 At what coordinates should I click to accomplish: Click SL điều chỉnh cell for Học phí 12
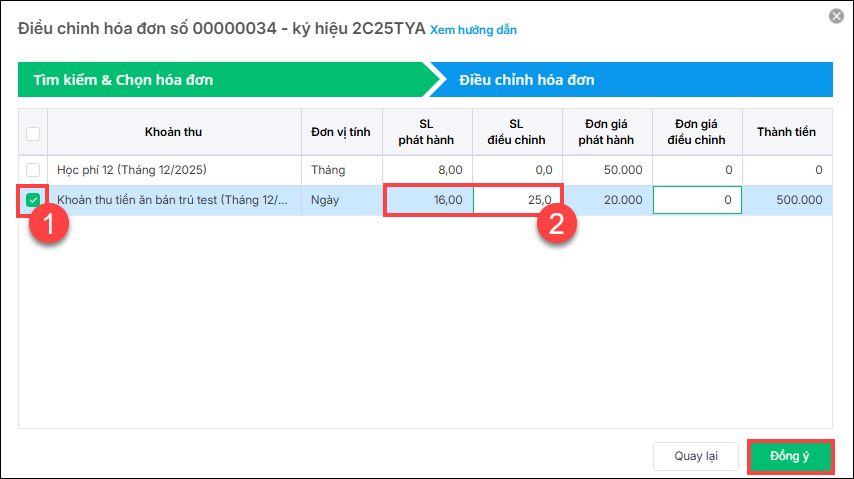(517, 170)
